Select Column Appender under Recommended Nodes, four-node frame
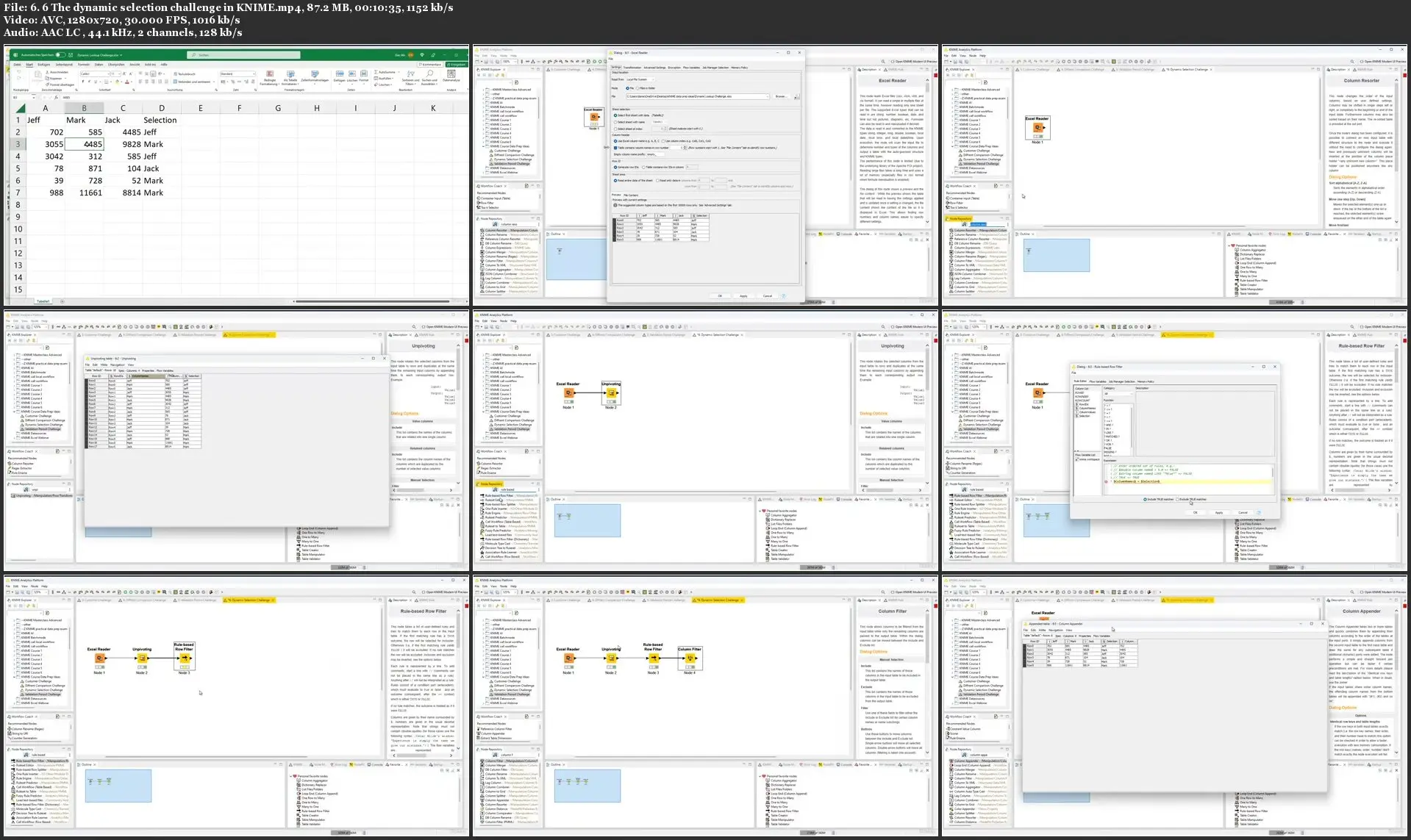Viewport: 1411px width, 840px height. [x=491, y=733]
